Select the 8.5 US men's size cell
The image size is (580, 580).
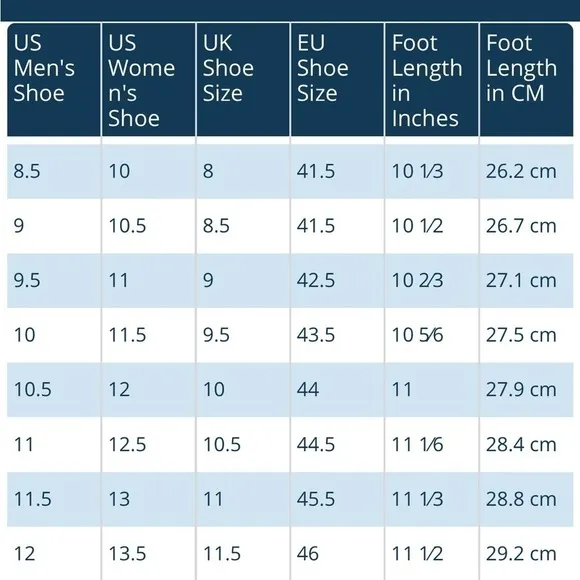coord(54,171)
